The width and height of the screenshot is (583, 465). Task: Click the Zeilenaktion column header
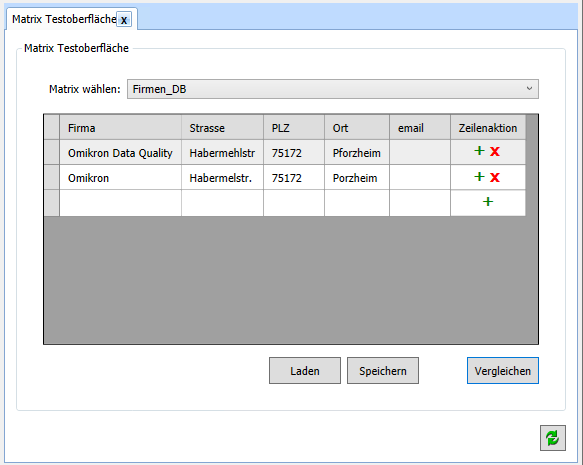pos(488,128)
